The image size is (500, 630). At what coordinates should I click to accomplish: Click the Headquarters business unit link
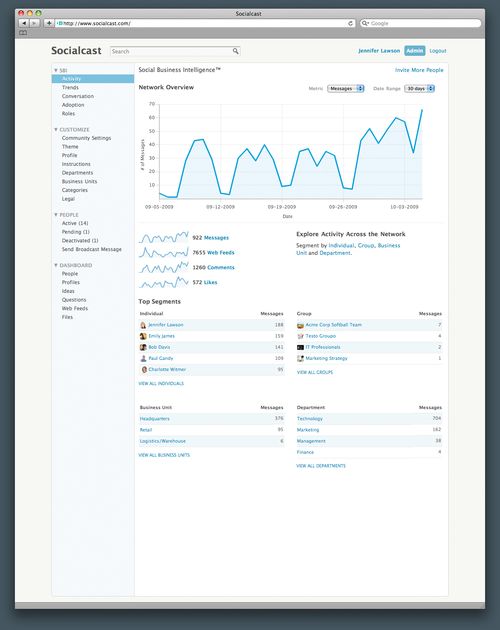[154, 419]
